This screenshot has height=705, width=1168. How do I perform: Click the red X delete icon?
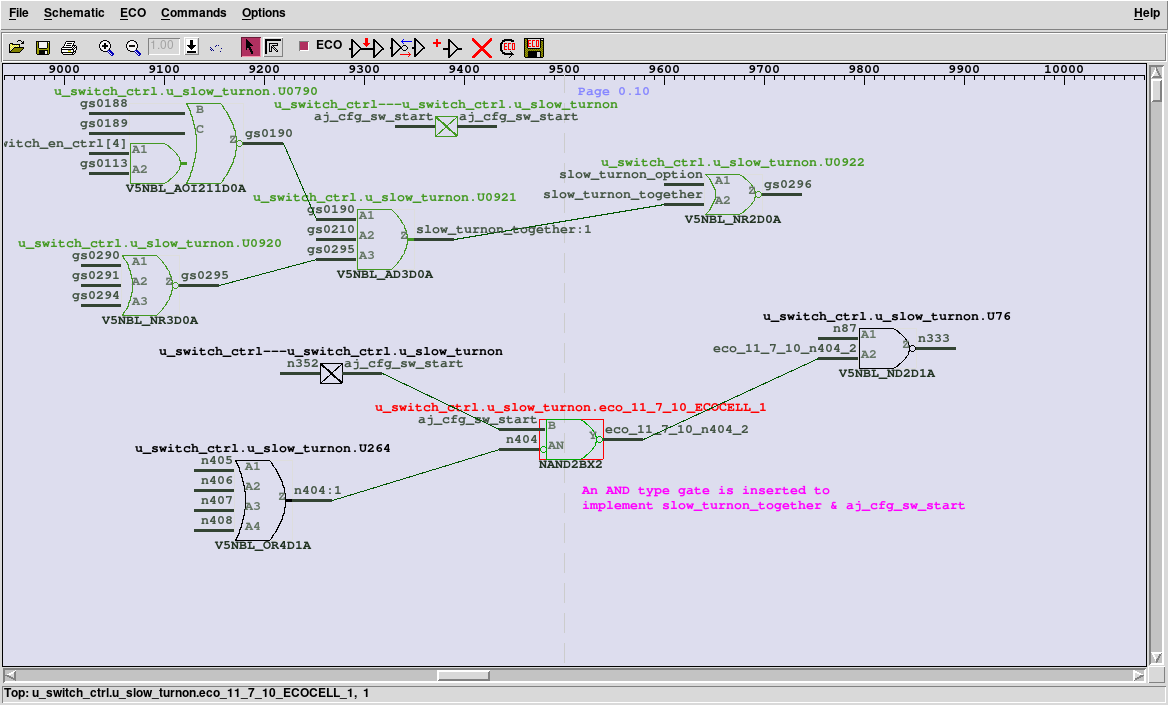pos(482,47)
